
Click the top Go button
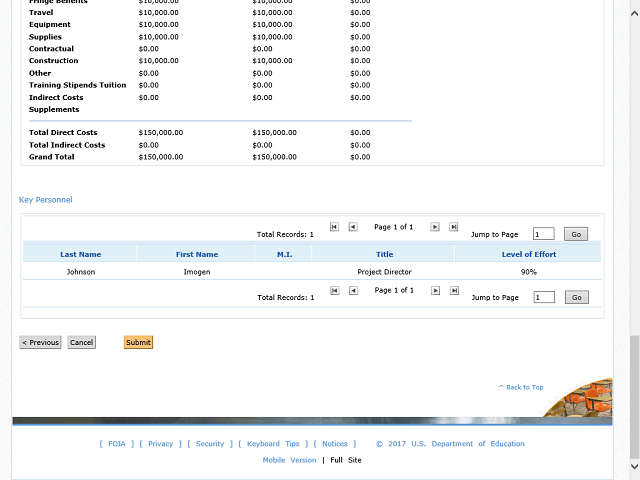[x=576, y=234]
